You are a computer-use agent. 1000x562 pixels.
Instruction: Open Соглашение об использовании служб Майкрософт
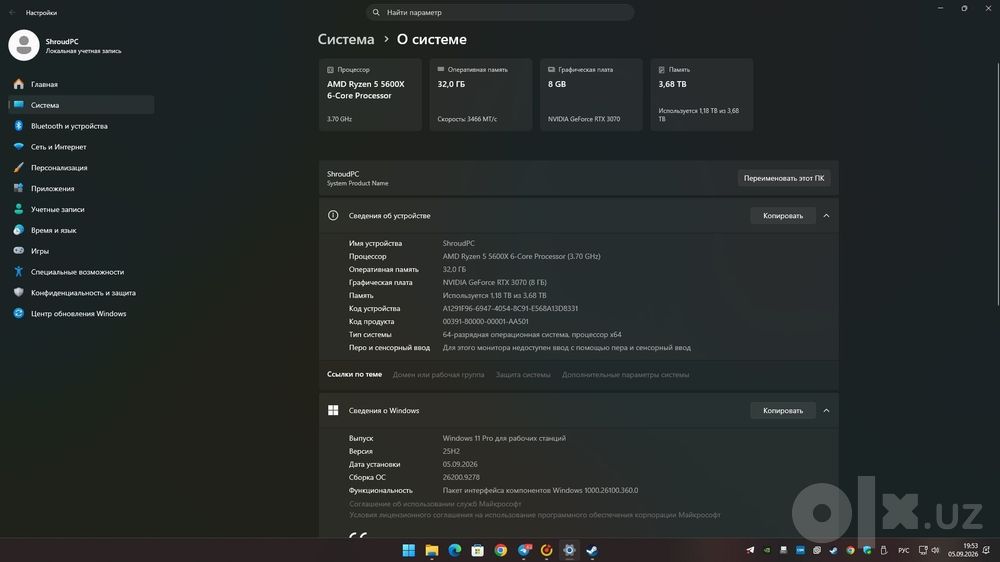tap(435, 504)
